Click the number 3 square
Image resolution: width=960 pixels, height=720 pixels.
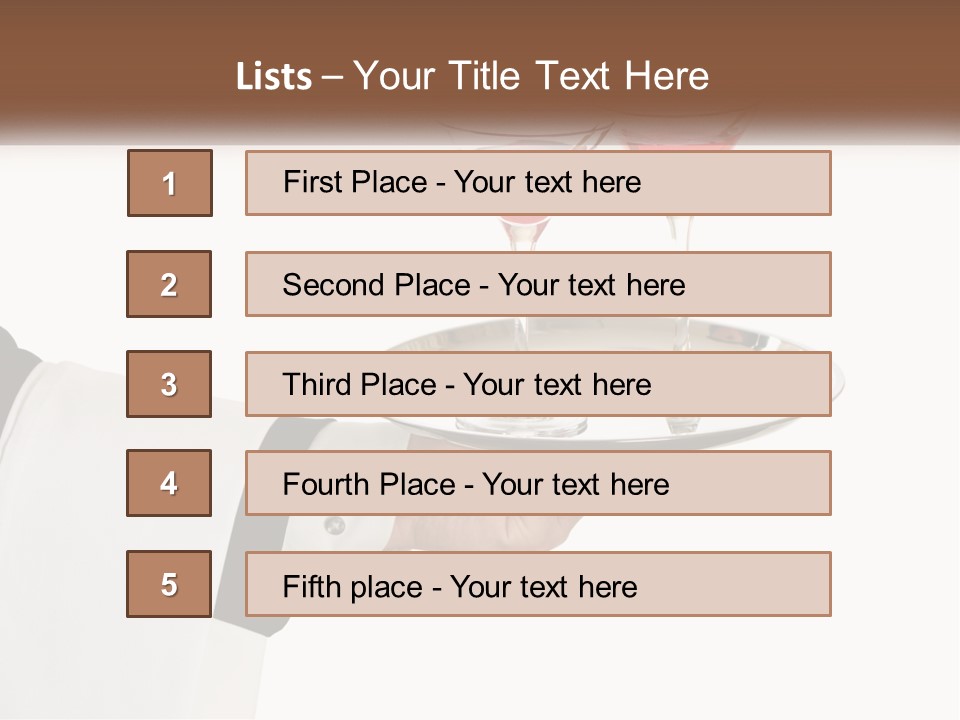[169, 384]
